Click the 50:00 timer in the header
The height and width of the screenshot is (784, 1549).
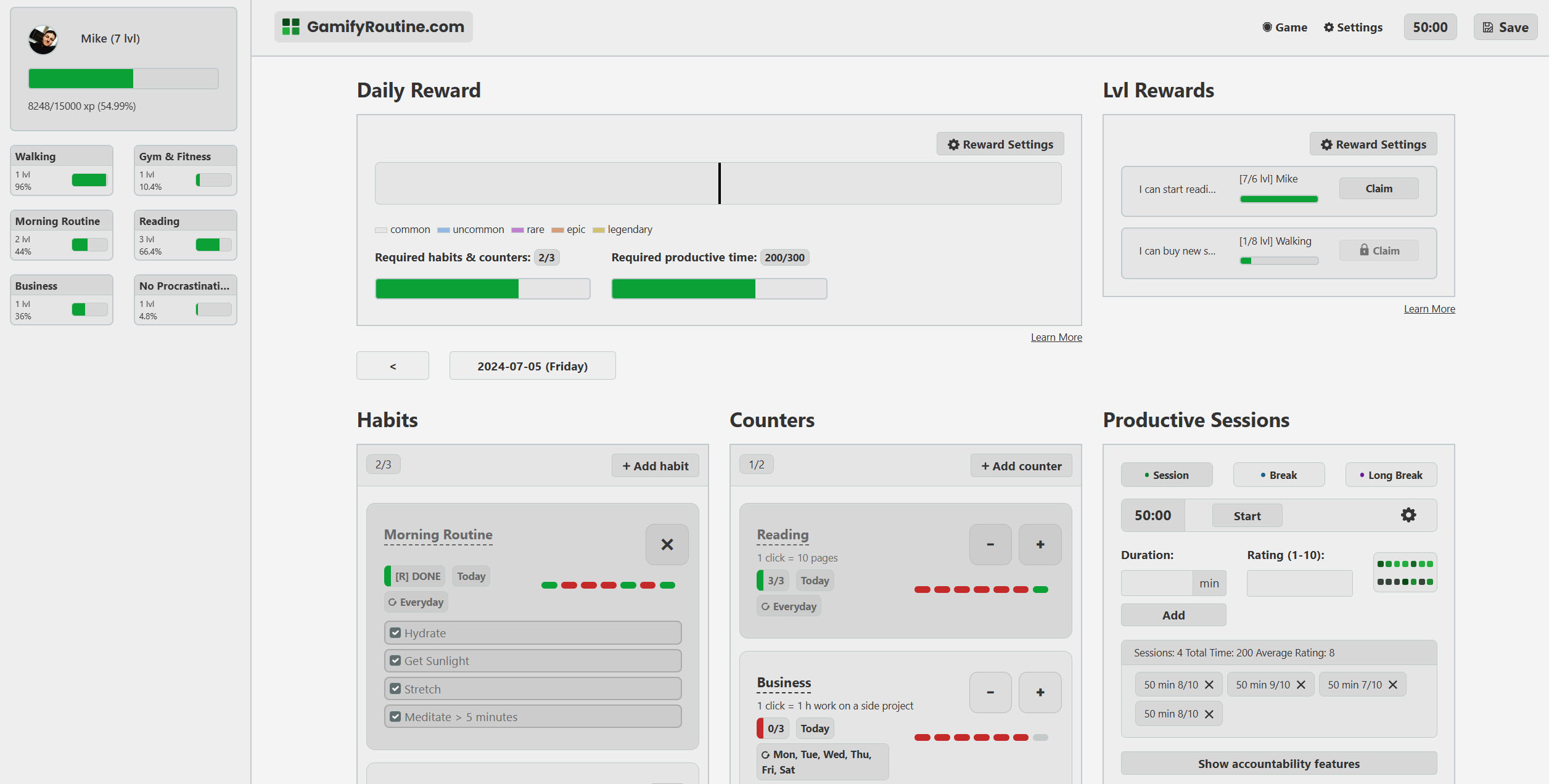tap(1430, 27)
